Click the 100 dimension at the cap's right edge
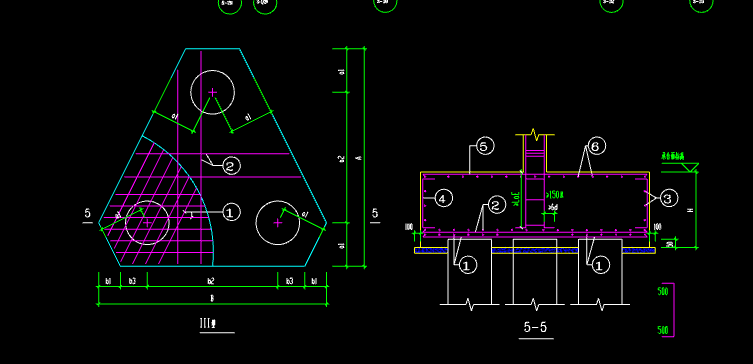 coord(657,227)
